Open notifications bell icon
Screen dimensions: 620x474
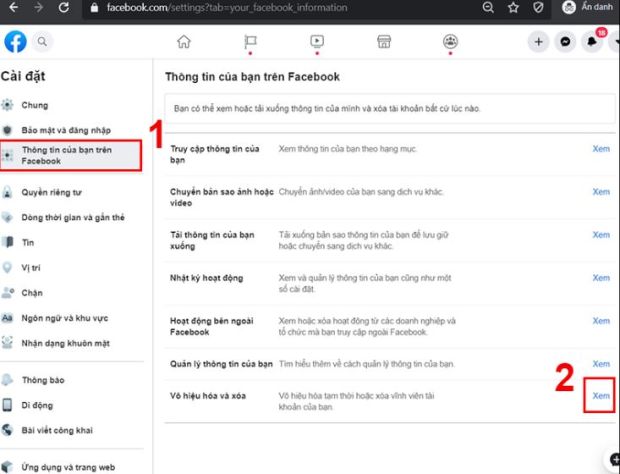[x=592, y=42]
